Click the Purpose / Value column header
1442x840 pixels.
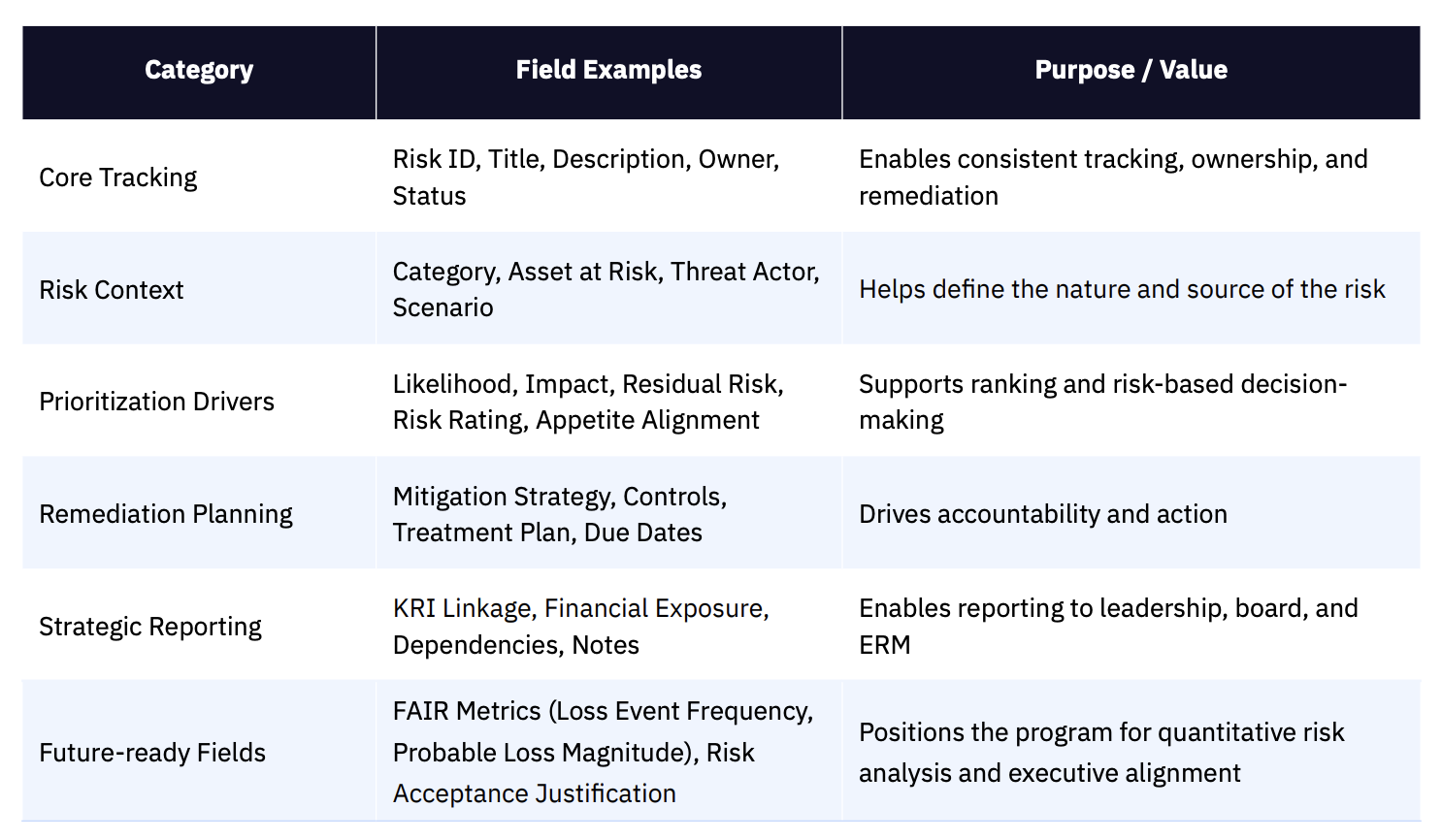coord(1131,71)
